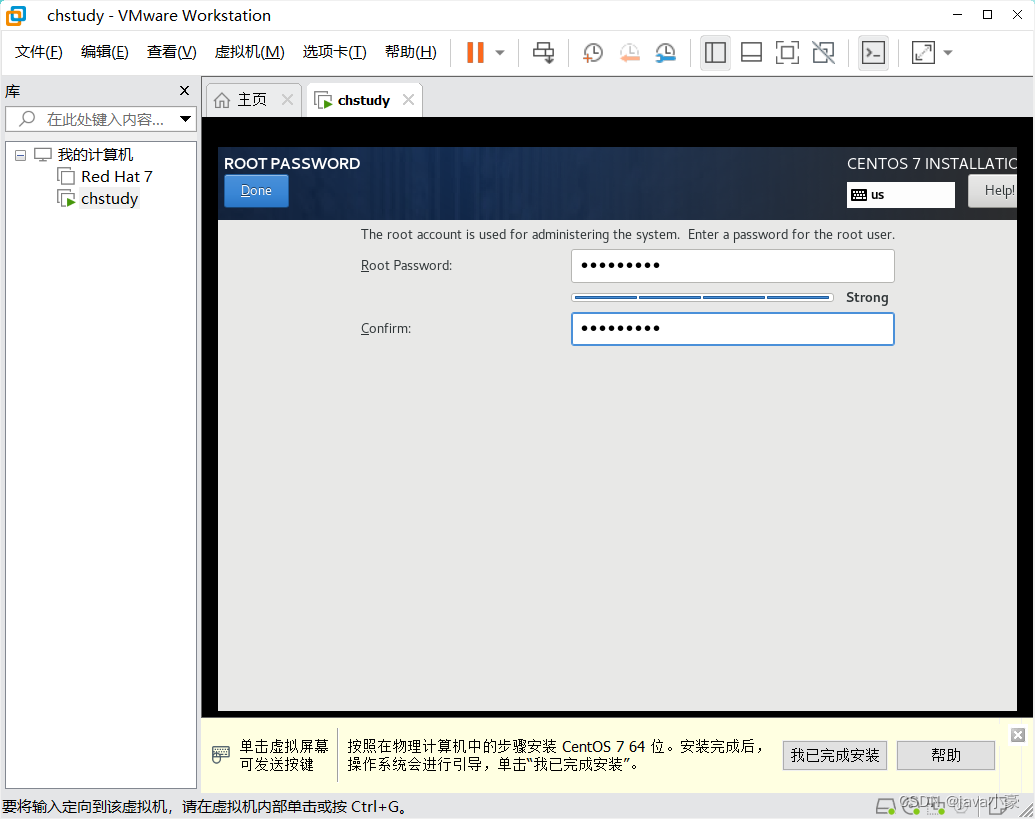Close the chstudy tab

409,100
